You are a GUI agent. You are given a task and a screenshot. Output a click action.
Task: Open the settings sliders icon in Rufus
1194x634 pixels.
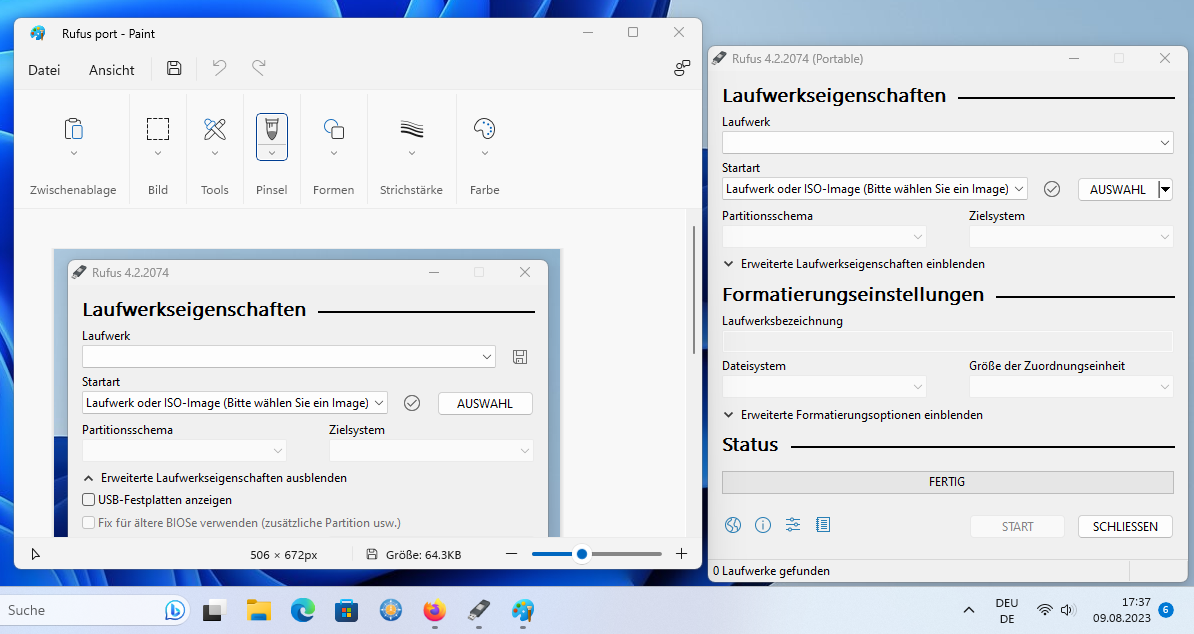pos(793,524)
